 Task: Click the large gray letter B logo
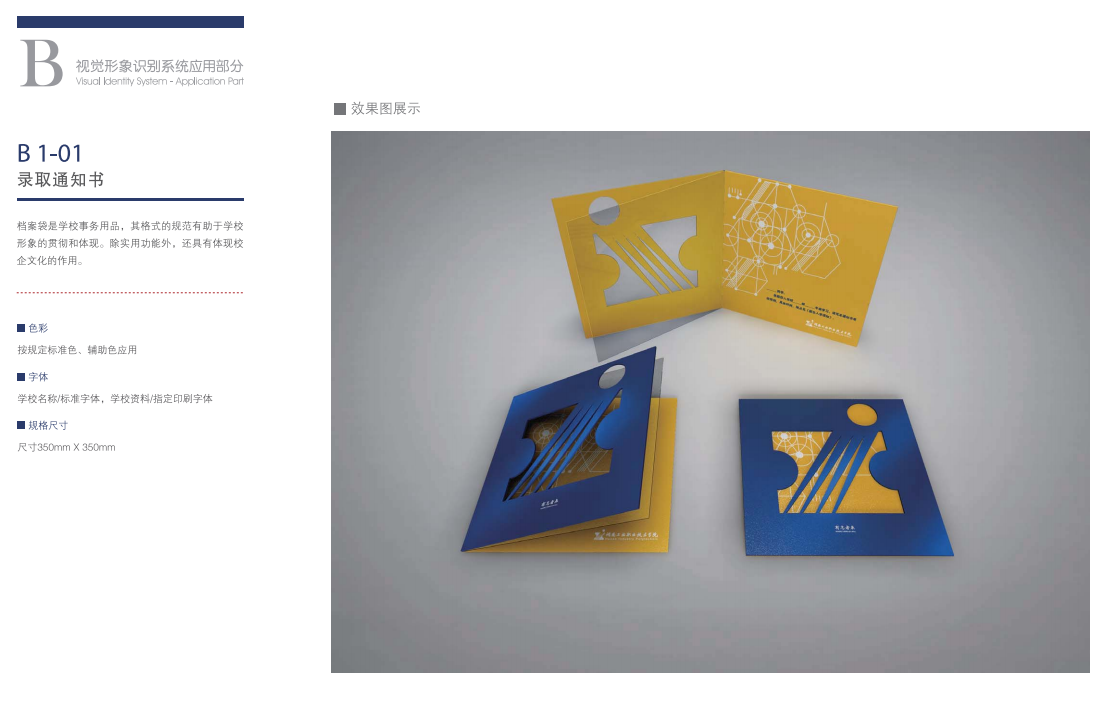point(41,63)
